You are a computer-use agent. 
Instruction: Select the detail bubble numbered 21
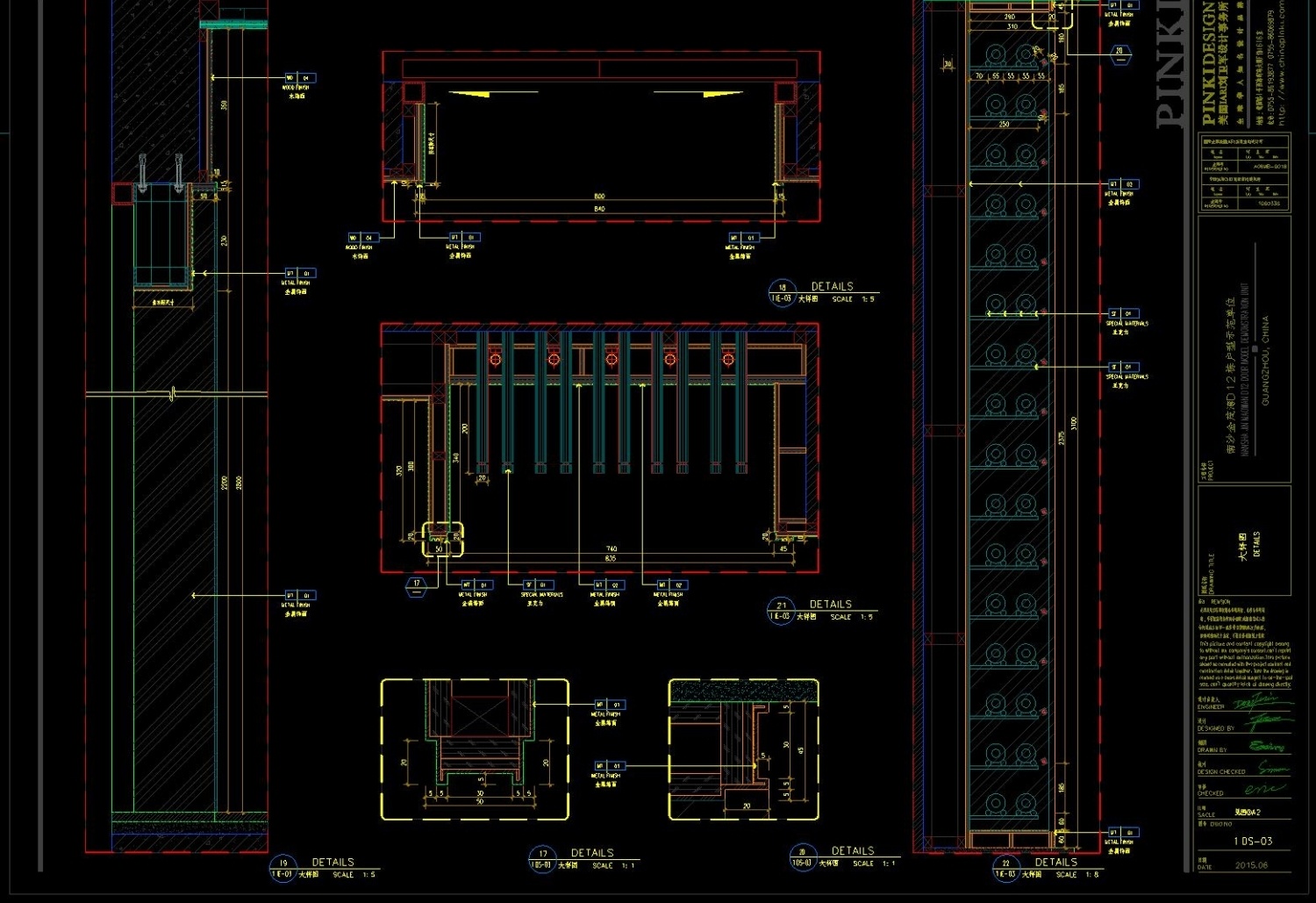pos(780,610)
